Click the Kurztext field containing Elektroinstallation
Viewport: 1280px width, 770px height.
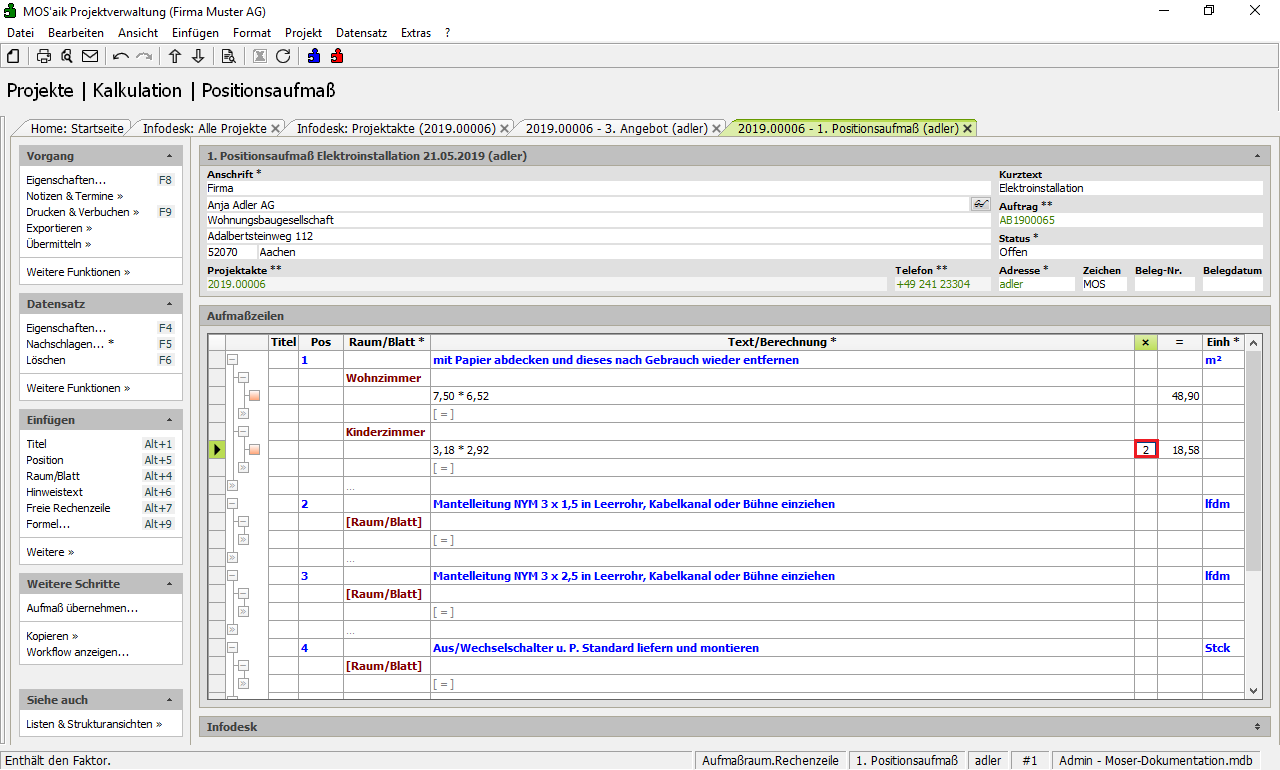click(x=1130, y=188)
